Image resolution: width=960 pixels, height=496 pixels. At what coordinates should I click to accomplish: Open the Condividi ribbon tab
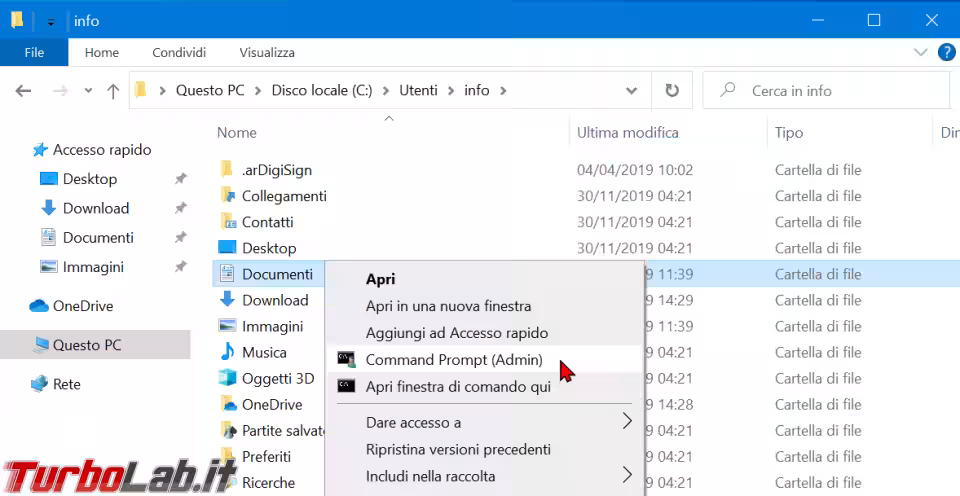click(x=179, y=53)
